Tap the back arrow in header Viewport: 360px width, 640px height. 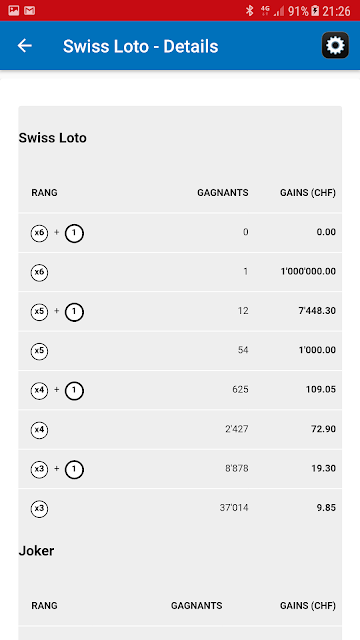point(24,46)
